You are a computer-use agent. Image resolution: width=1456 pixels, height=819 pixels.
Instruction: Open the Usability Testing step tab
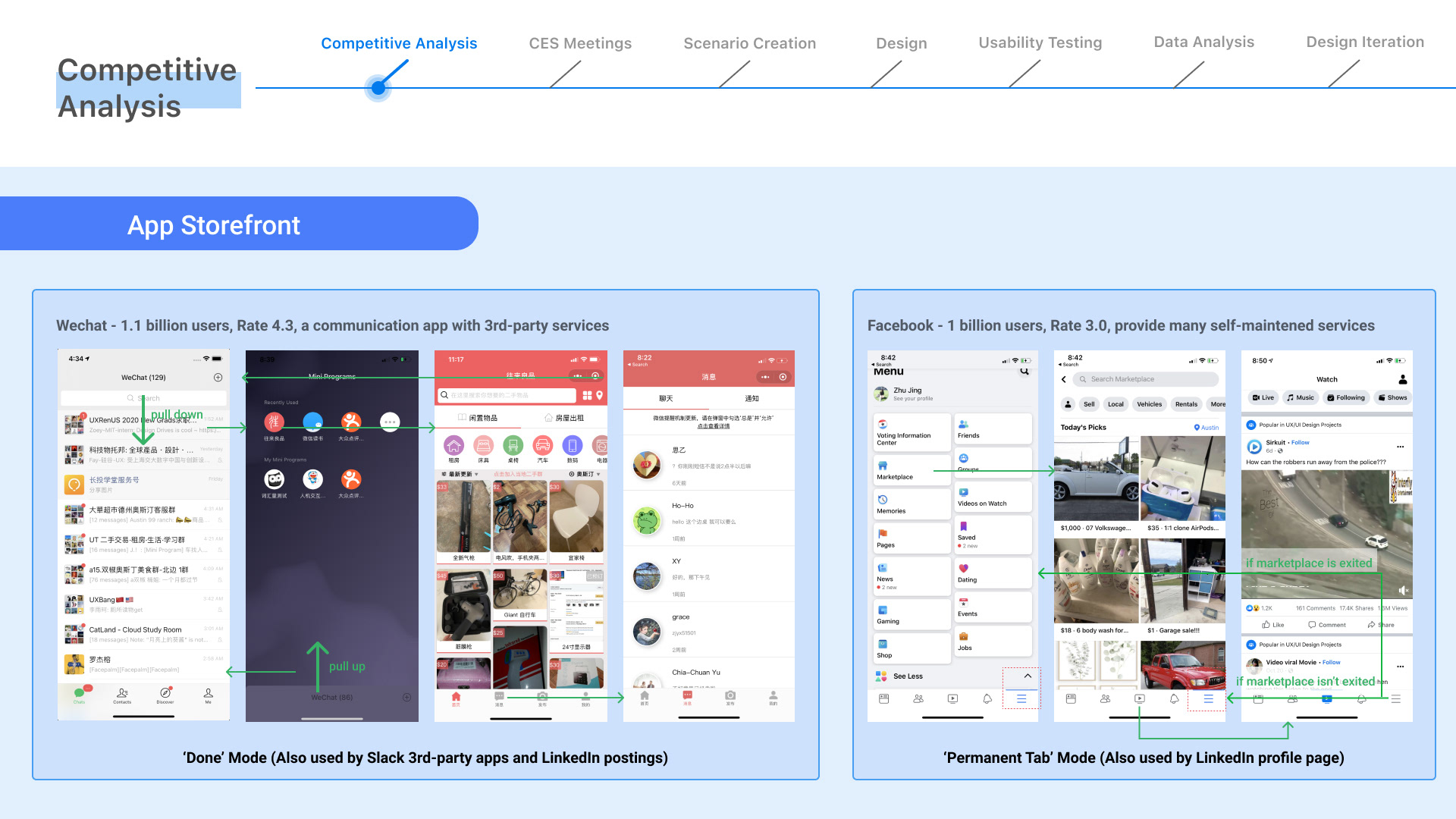[x=1040, y=42]
